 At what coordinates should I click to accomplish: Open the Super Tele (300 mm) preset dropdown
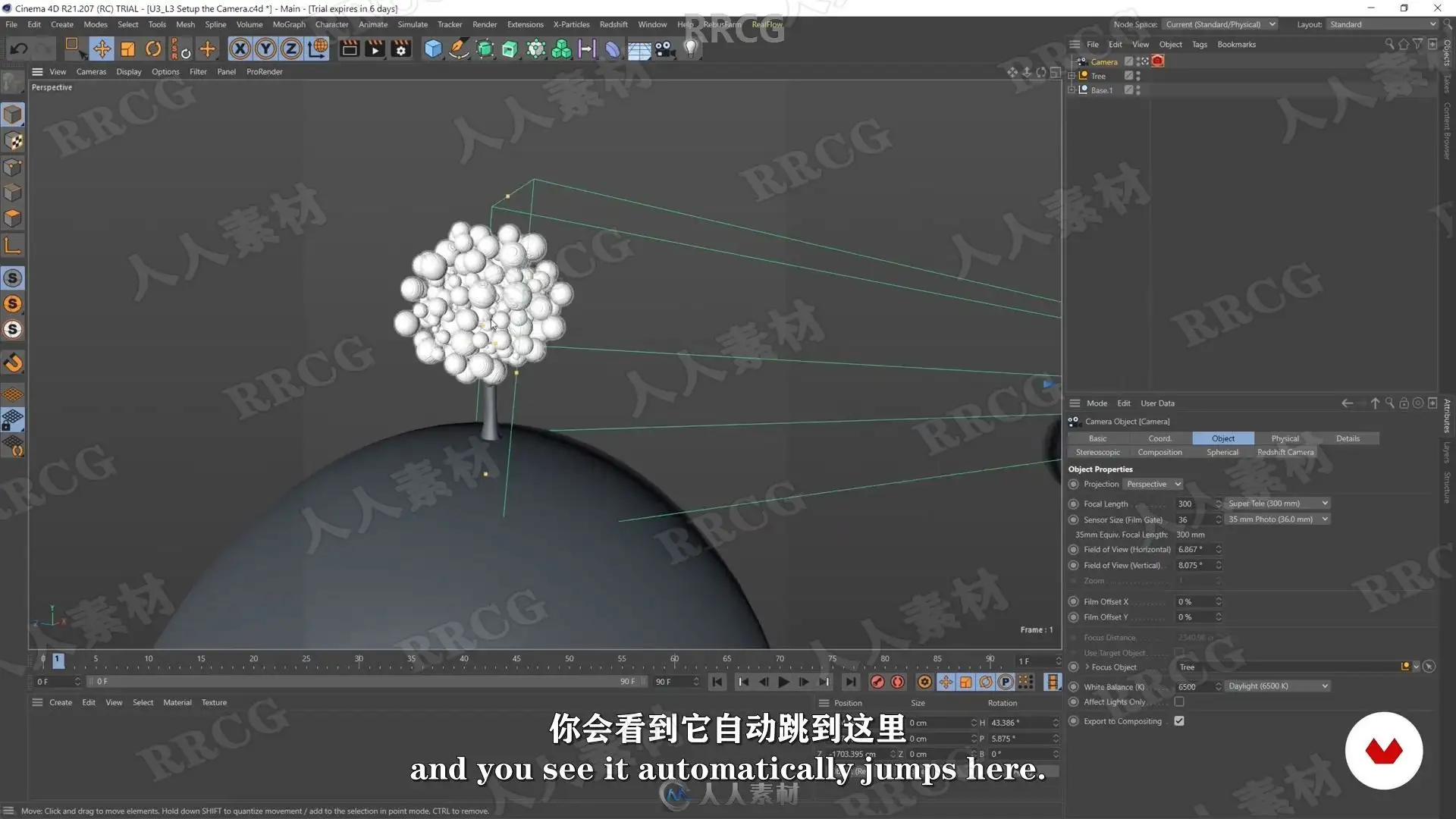pyautogui.click(x=1278, y=504)
